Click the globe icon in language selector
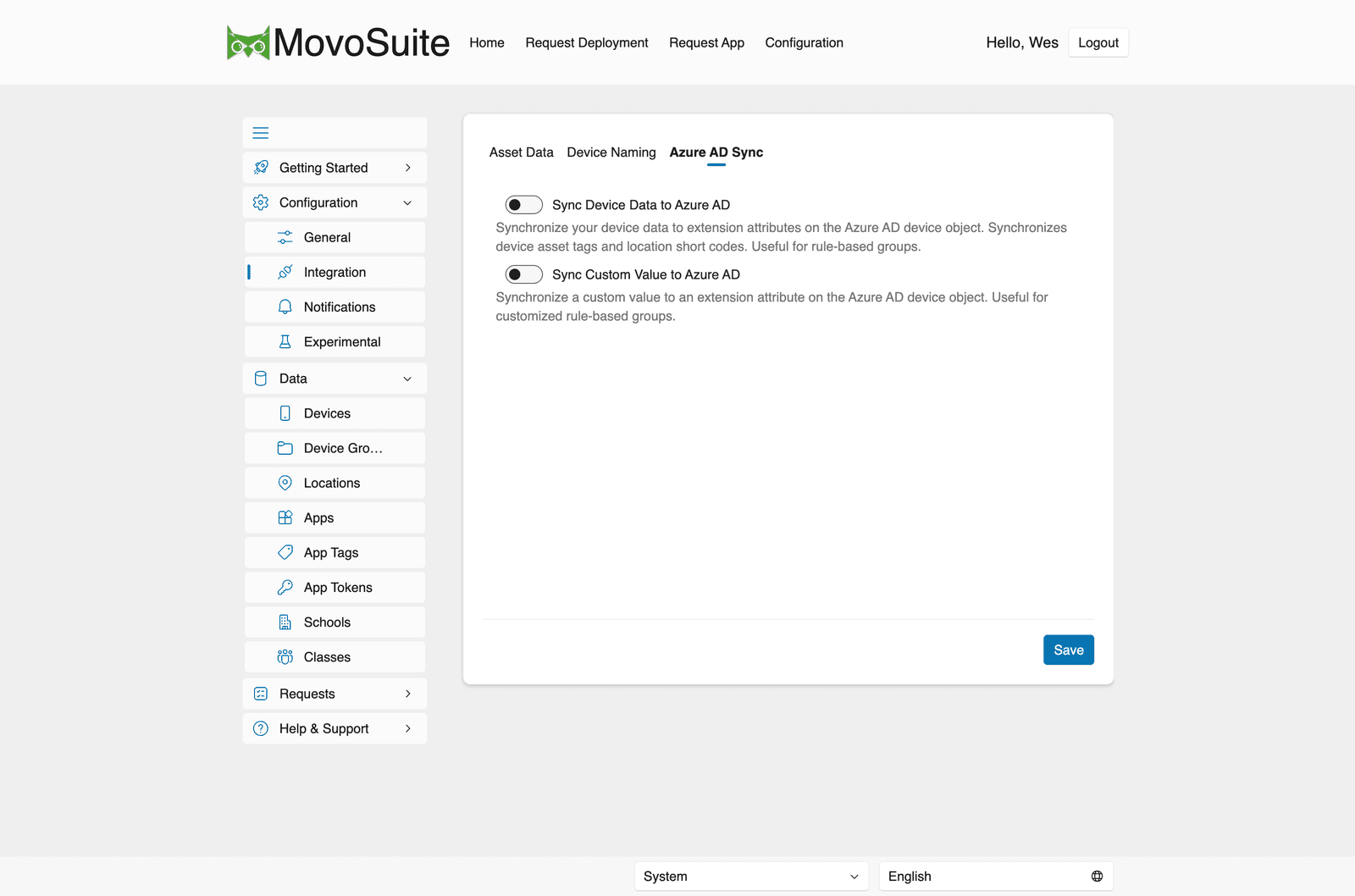The width and height of the screenshot is (1355, 896). pos(1097,876)
